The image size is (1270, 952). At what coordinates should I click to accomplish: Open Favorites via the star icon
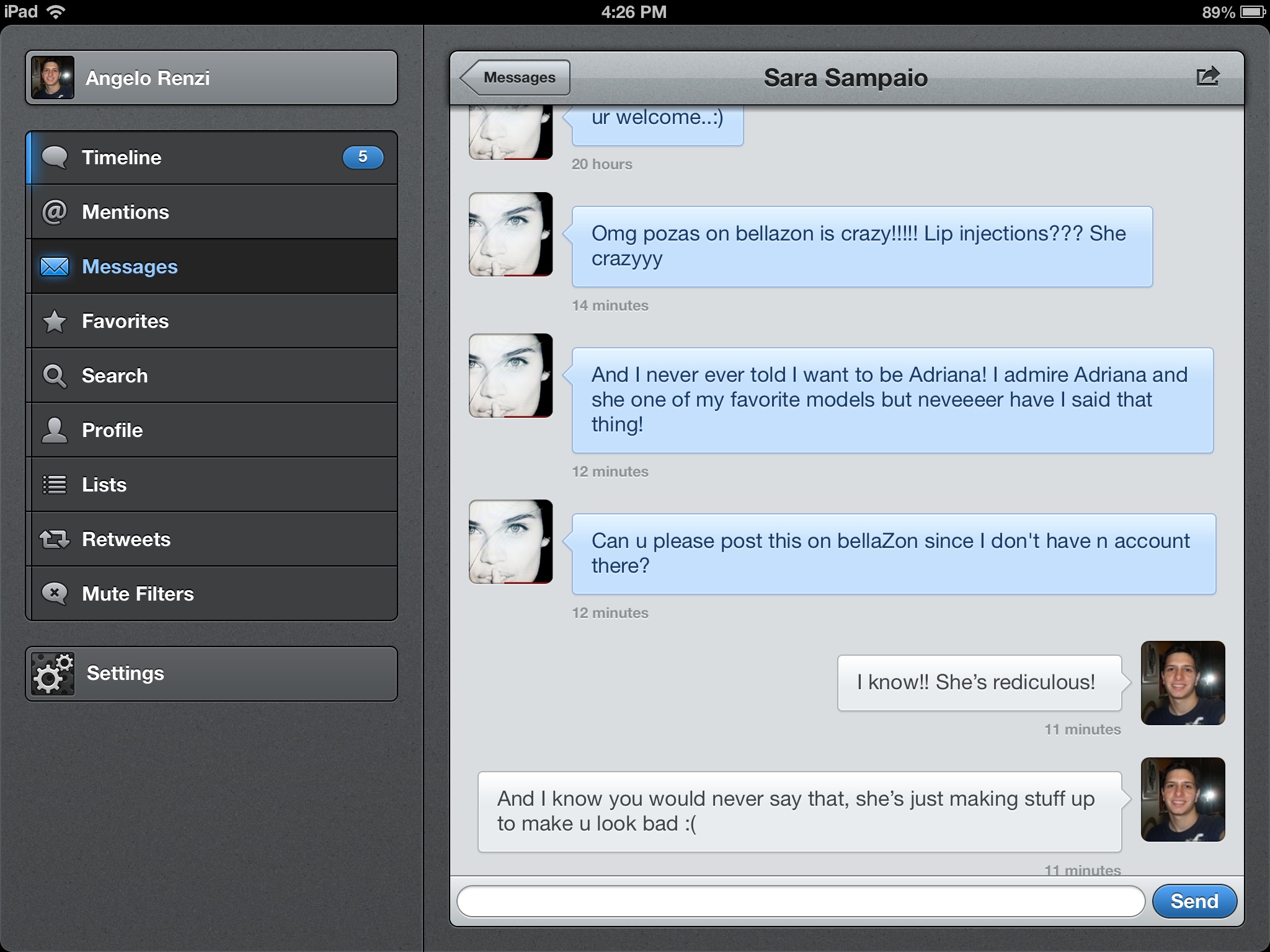(x=55, y=321)
